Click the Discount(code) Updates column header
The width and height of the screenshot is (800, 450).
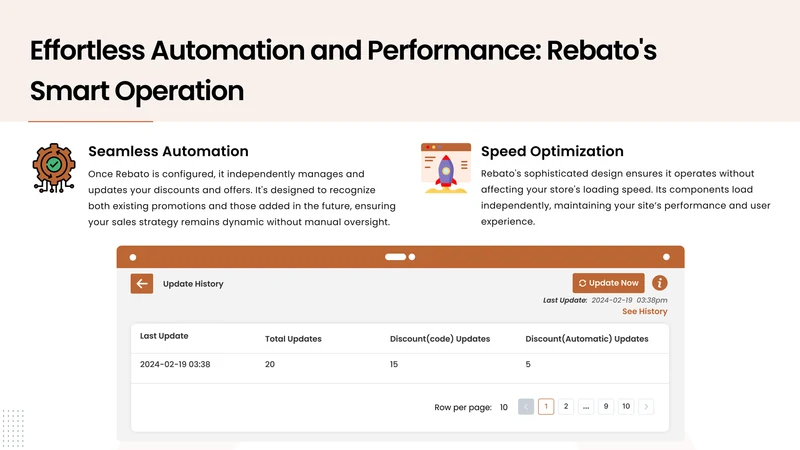click(x=440, y=339)
